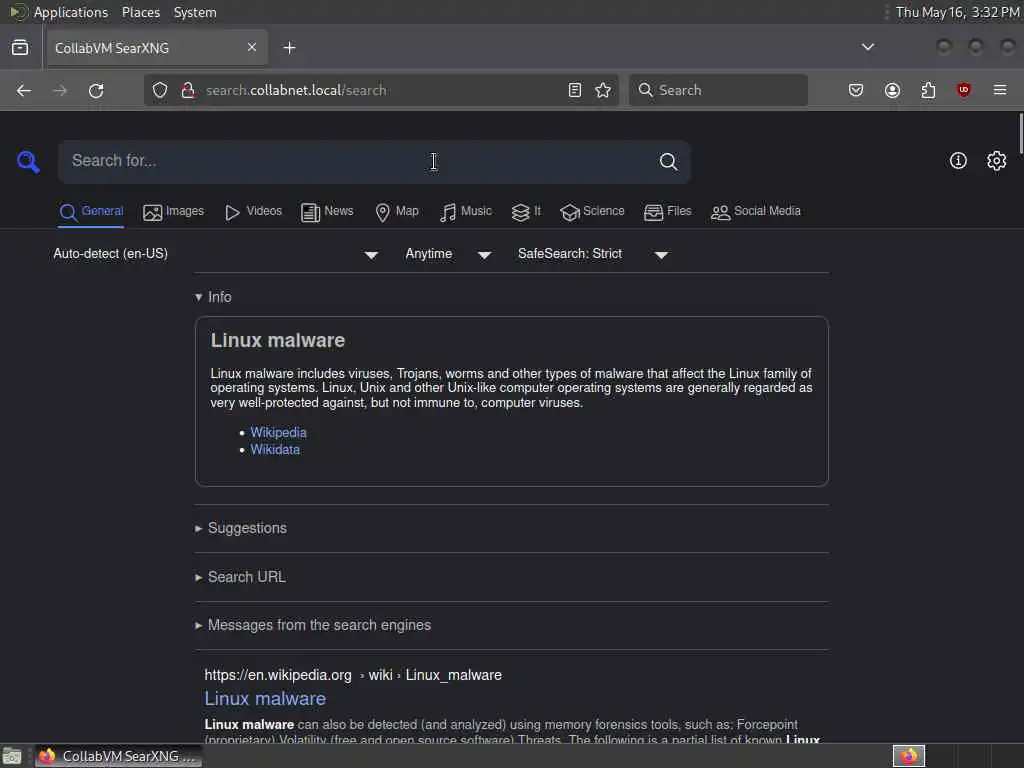Viewport: 1024px width, 768px height.
Task: Open the Linux malware result title
Action: [x=265, y=699]
